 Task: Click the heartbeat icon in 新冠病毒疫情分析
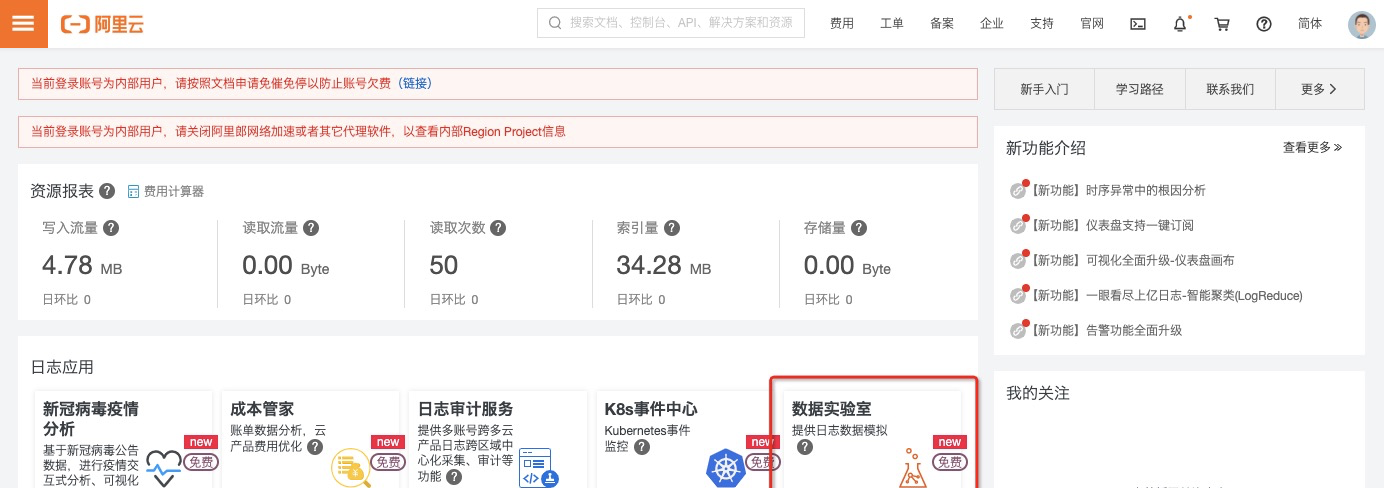pyautogui.click(x=165, y=469)
